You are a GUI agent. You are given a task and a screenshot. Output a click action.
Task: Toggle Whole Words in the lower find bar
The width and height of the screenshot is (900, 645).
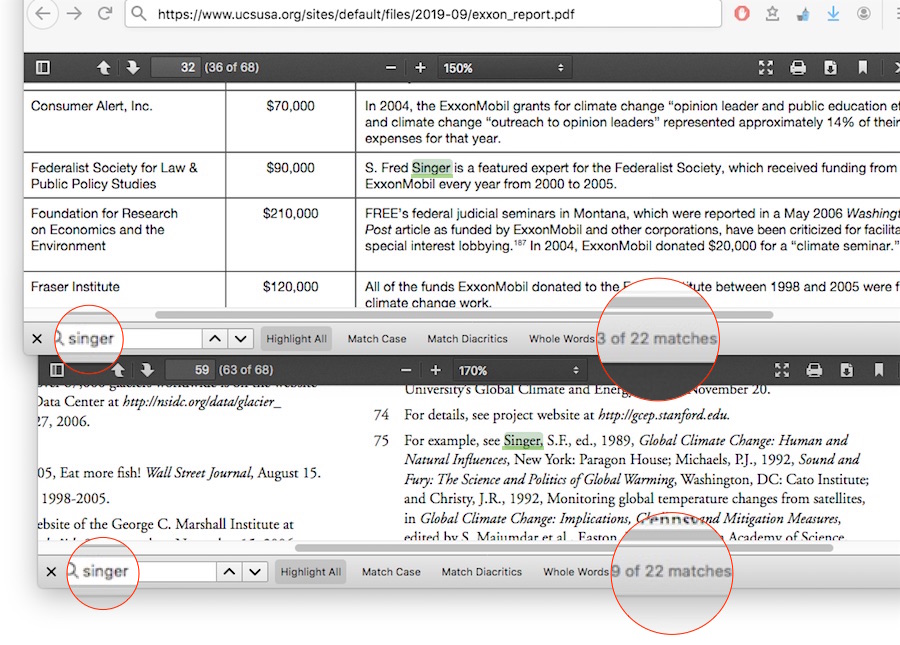coord(575,572)
